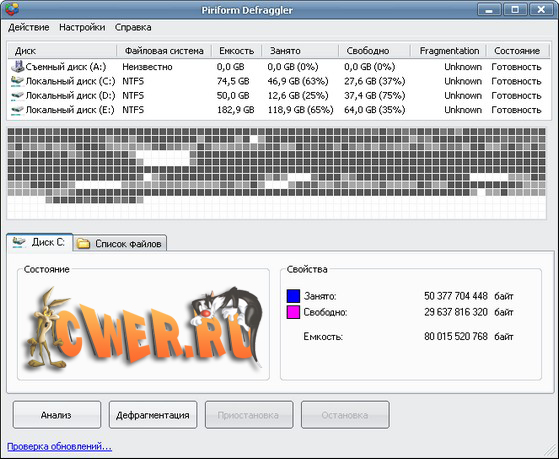
Task: Click the 12,6 GB (25%) used cell
Action: pyautogui.click(x=298, y=96)
